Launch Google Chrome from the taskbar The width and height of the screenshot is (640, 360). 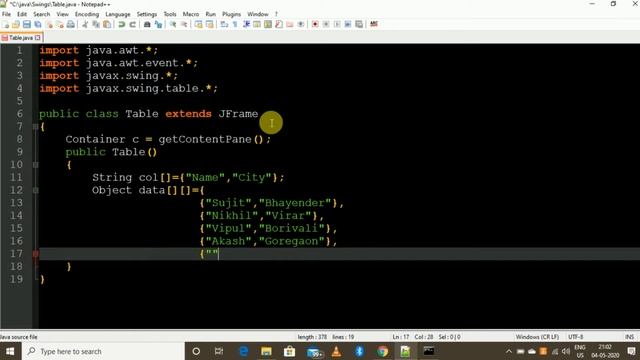pyautogui.click(x=382, y=351)
